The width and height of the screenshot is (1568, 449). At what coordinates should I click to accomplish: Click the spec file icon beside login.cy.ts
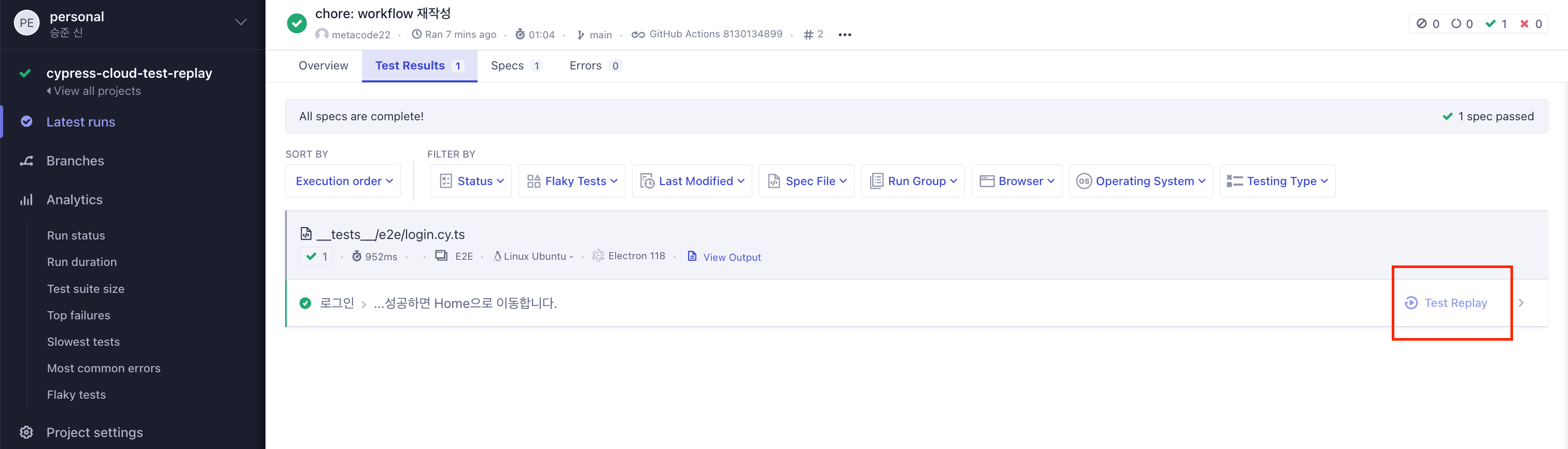pos(306,234)
